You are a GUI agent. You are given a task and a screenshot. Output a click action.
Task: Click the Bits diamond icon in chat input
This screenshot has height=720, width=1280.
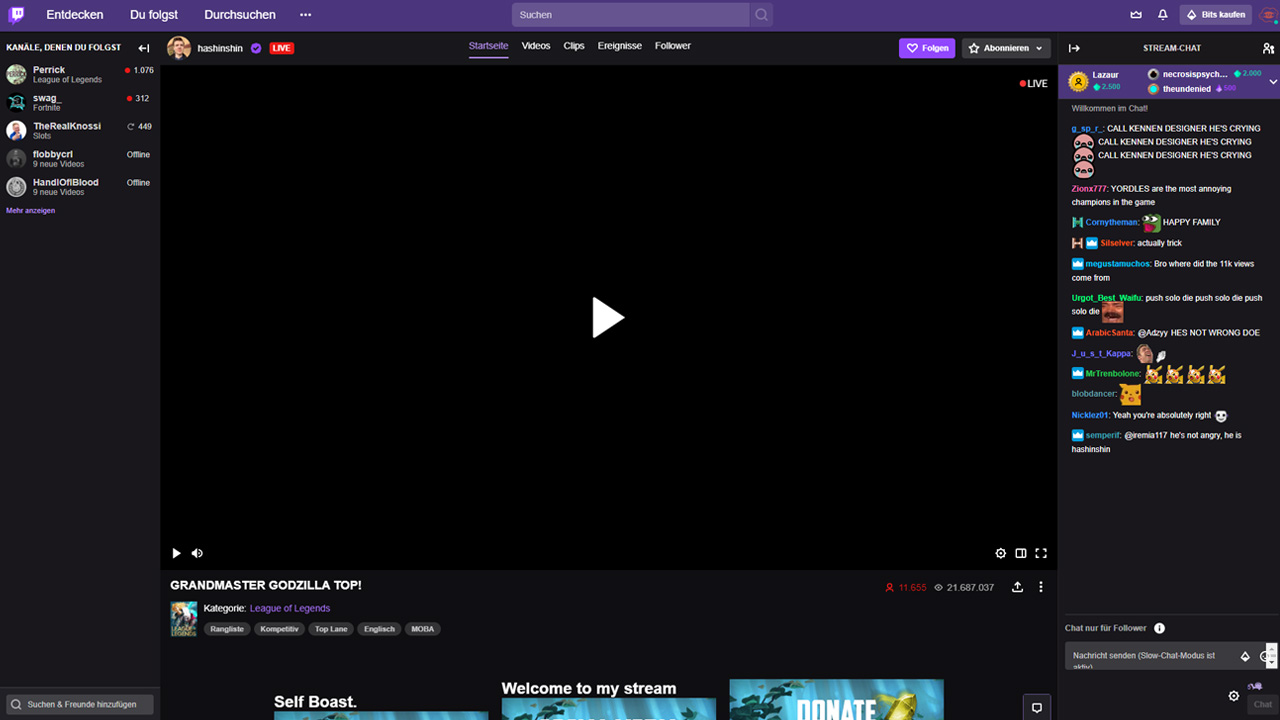1245,656
